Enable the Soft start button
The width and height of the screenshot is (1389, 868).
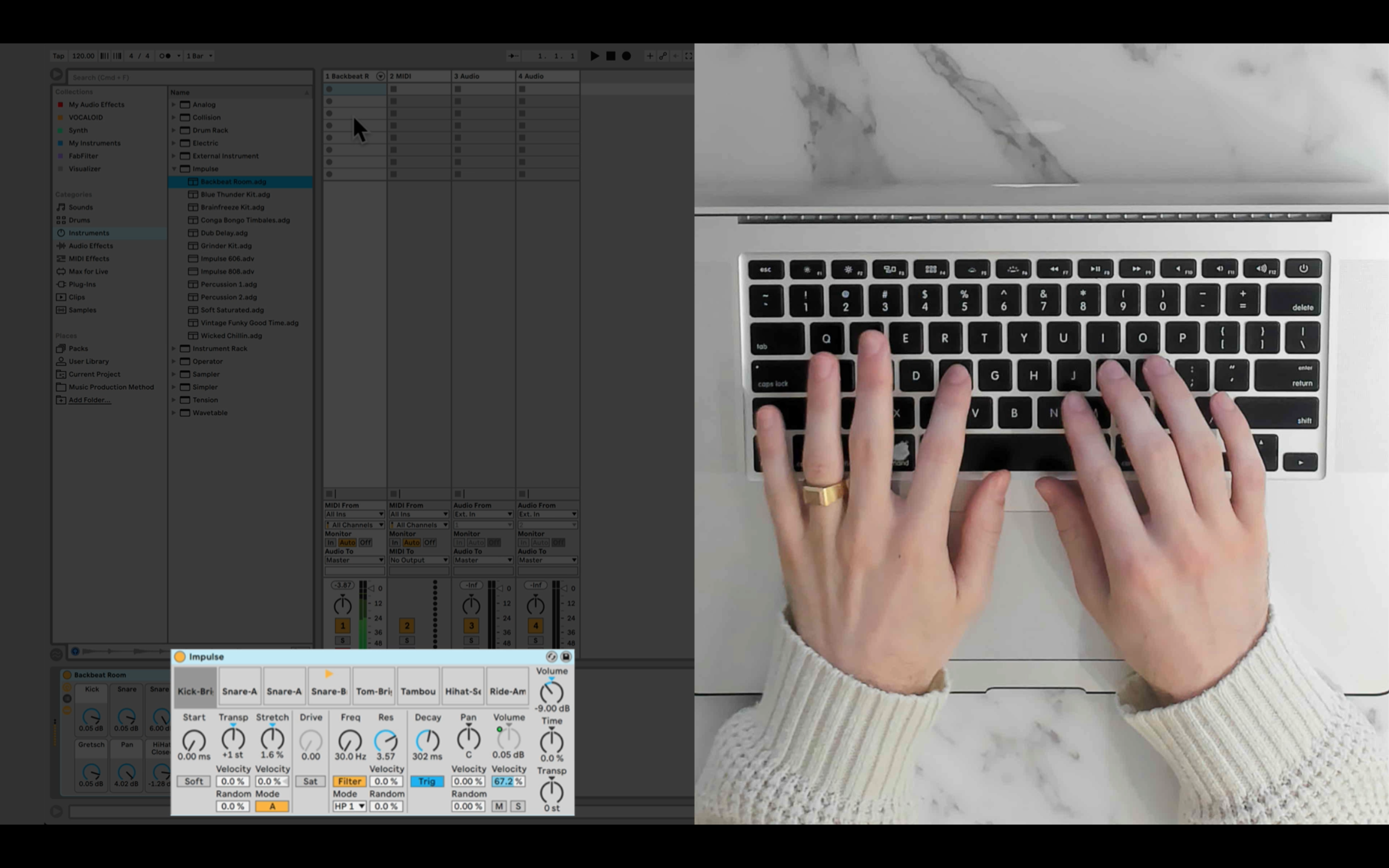[x=194, y=781]
